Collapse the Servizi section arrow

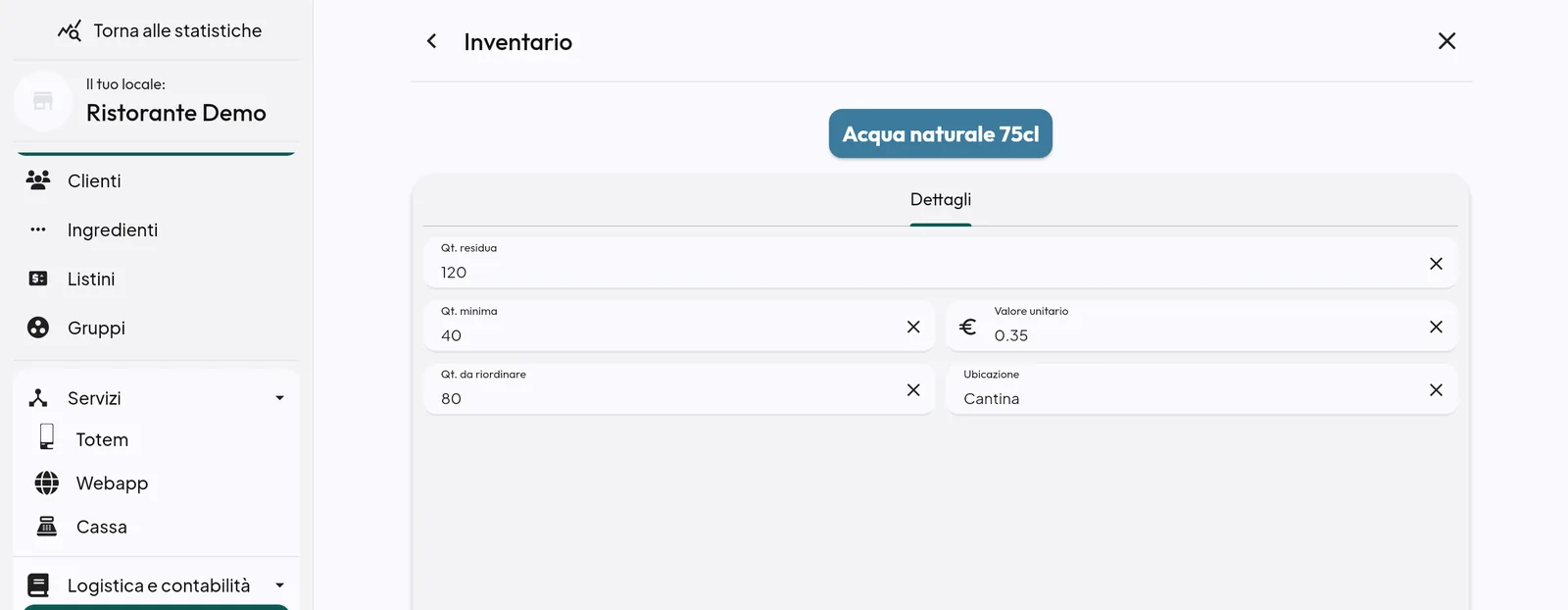click(279, 398)
